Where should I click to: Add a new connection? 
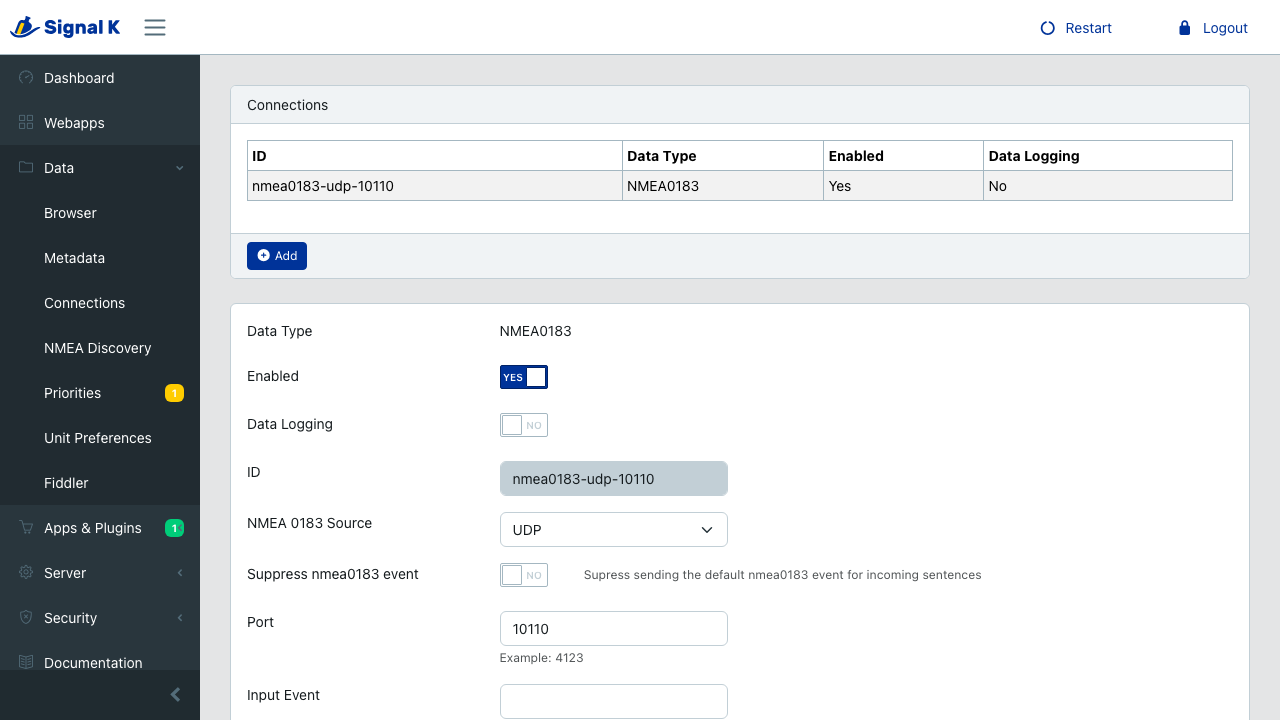[277, 256]
